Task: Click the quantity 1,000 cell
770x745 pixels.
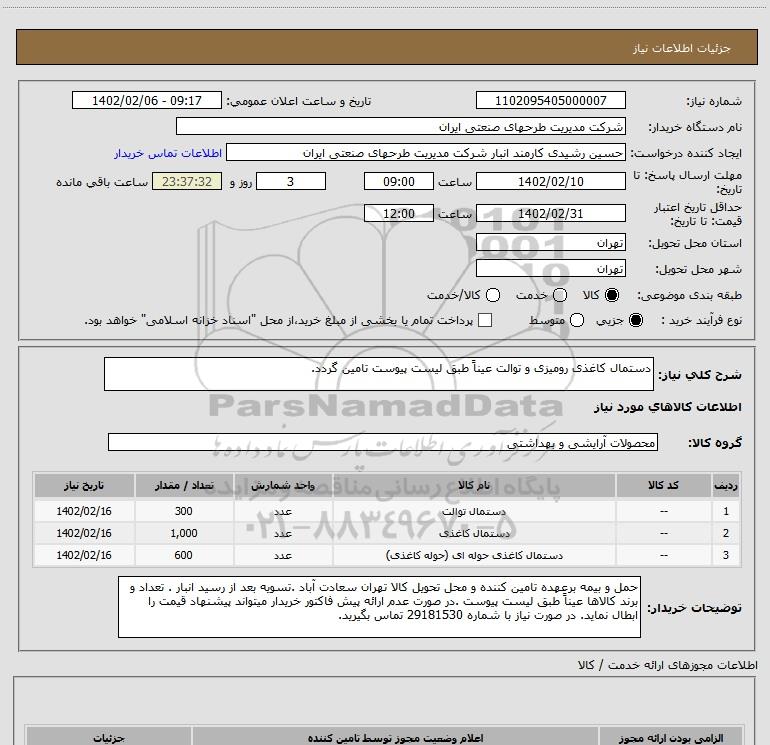Action: pyautogui.click(x=184, y=533)
